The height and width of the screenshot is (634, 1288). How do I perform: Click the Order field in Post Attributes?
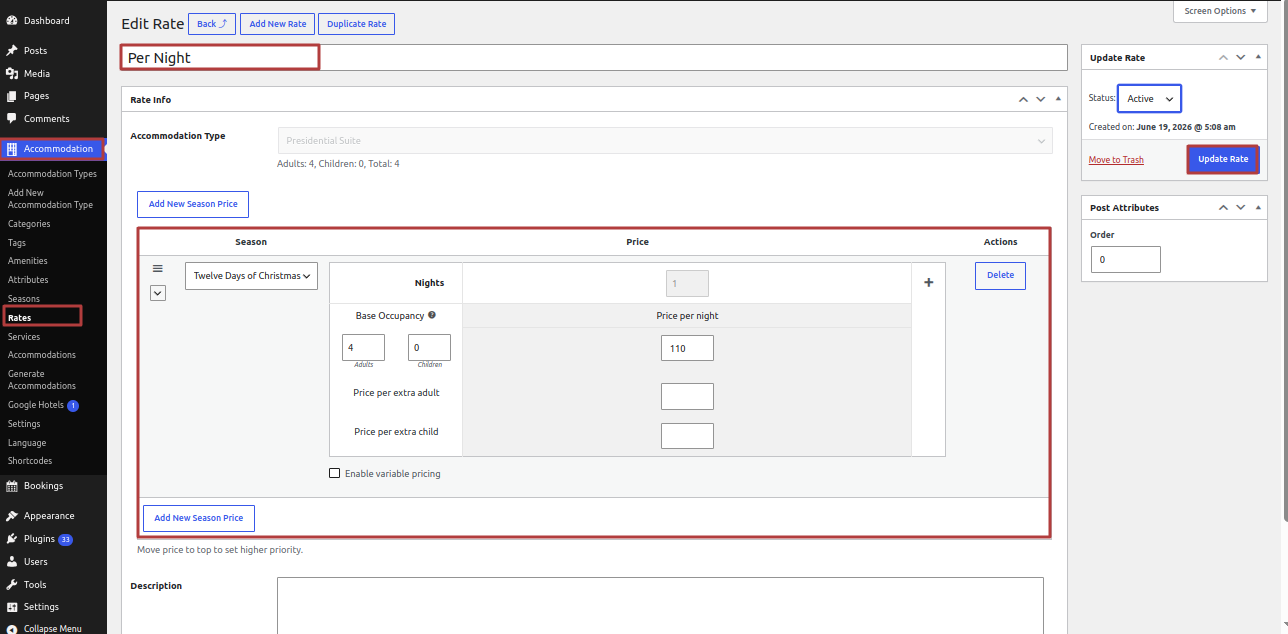pos(1125,259)
